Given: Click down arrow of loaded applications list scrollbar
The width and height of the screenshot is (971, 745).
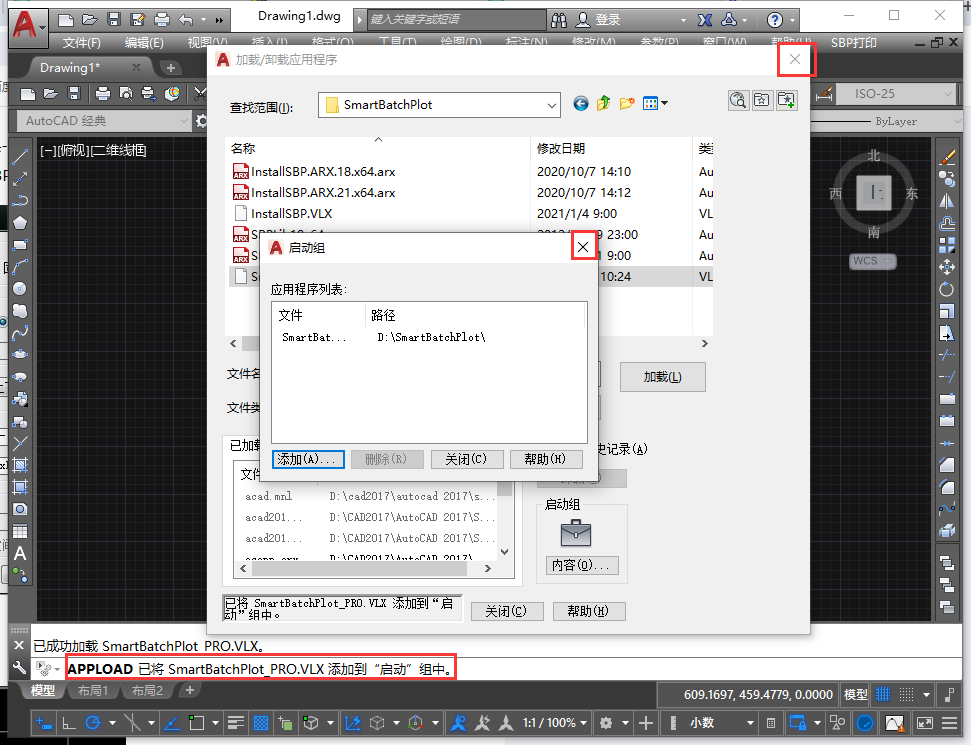Looking at the screenshot, I should coord(505,552).
